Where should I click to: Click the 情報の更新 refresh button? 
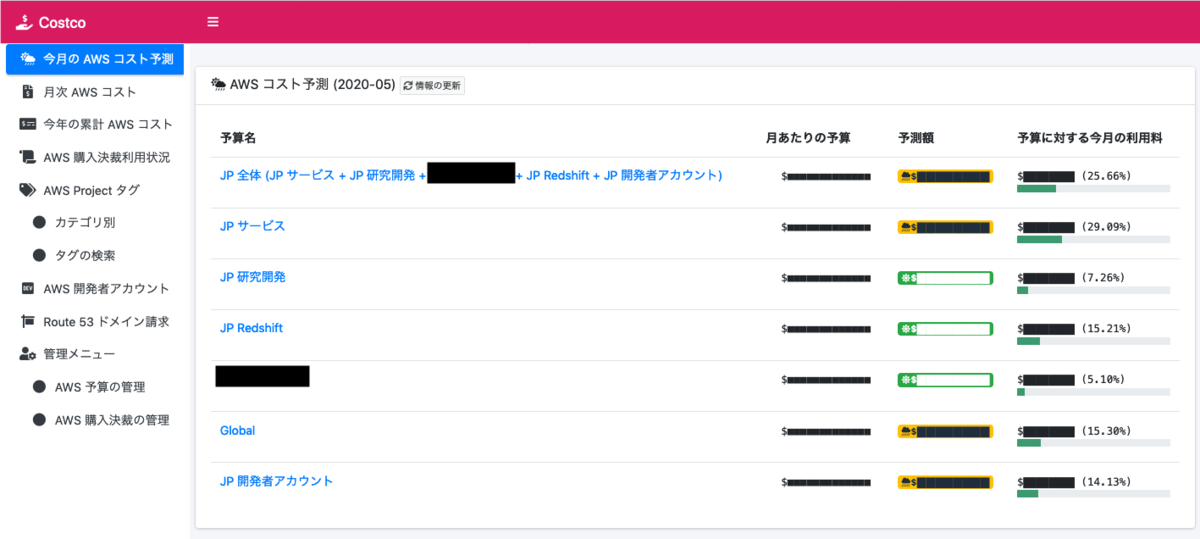tap(432, 86)
